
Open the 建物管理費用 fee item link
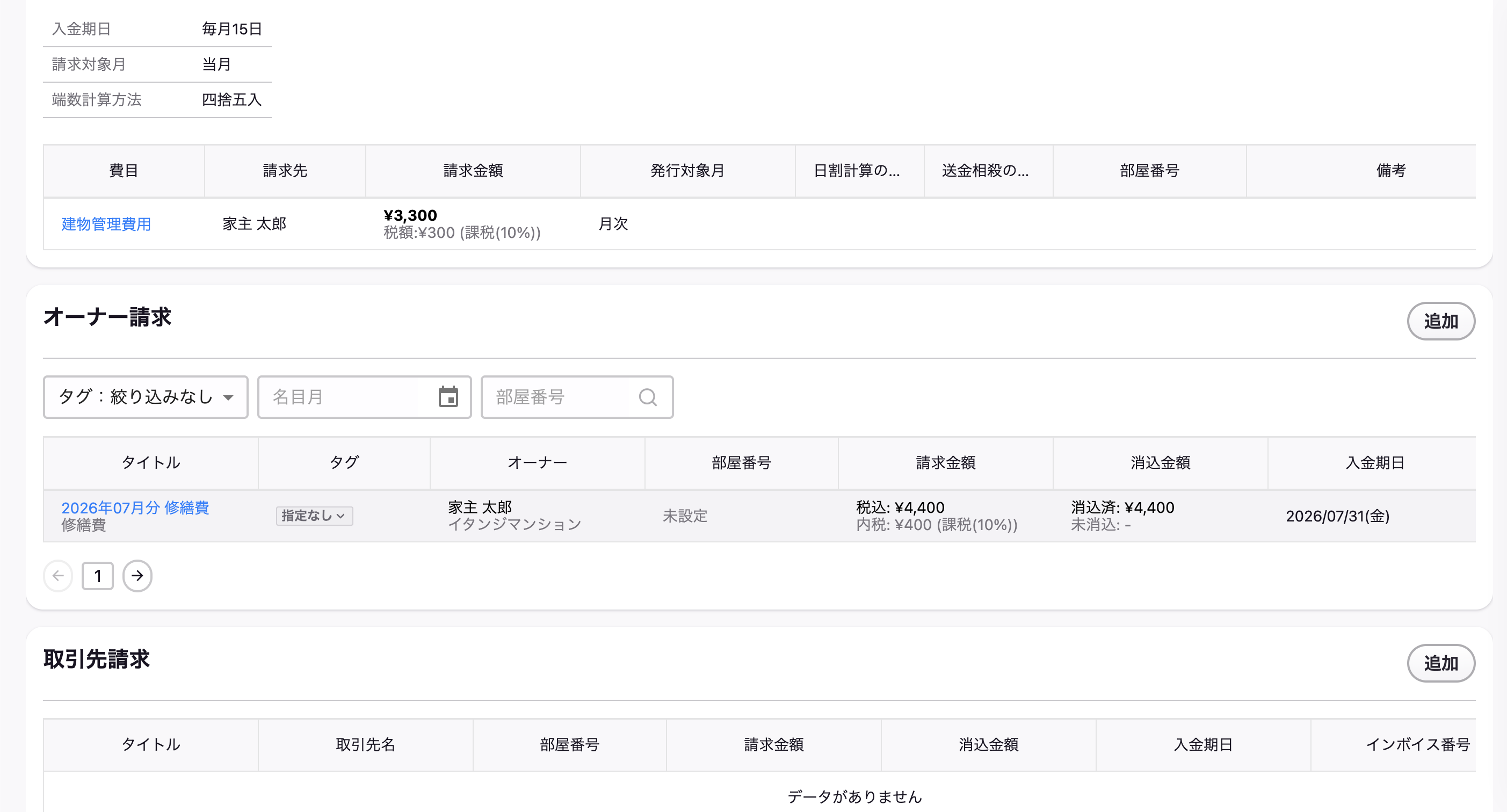[x=106, y=224]
